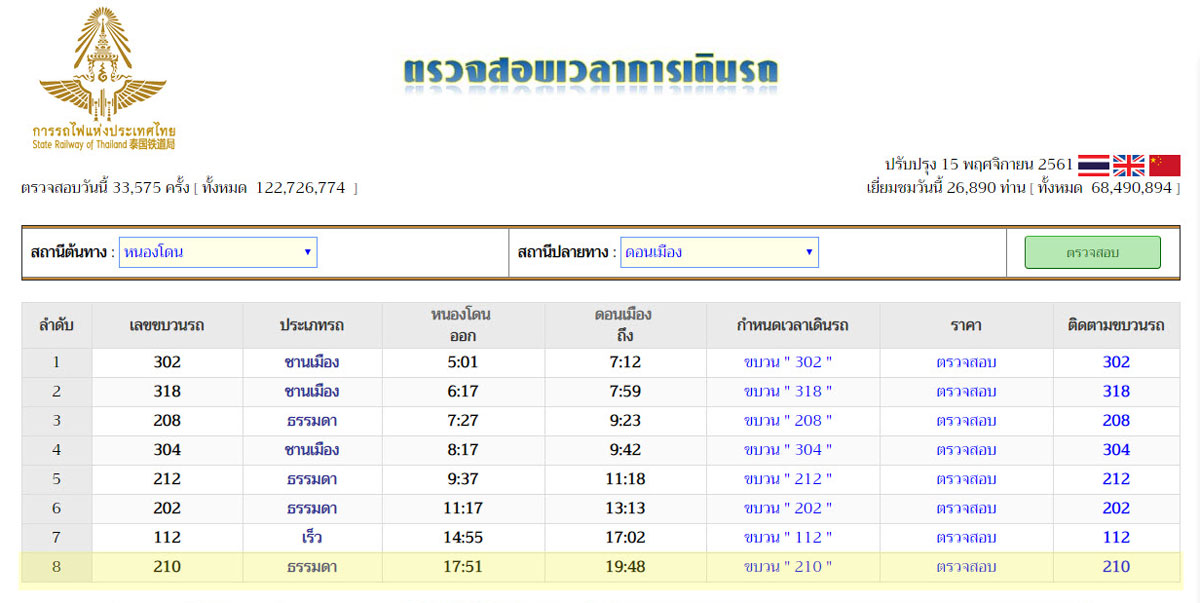Check price for train 210
This screenshot has width=1200, height=603.
pyautogui.click(x=966, y=567)
